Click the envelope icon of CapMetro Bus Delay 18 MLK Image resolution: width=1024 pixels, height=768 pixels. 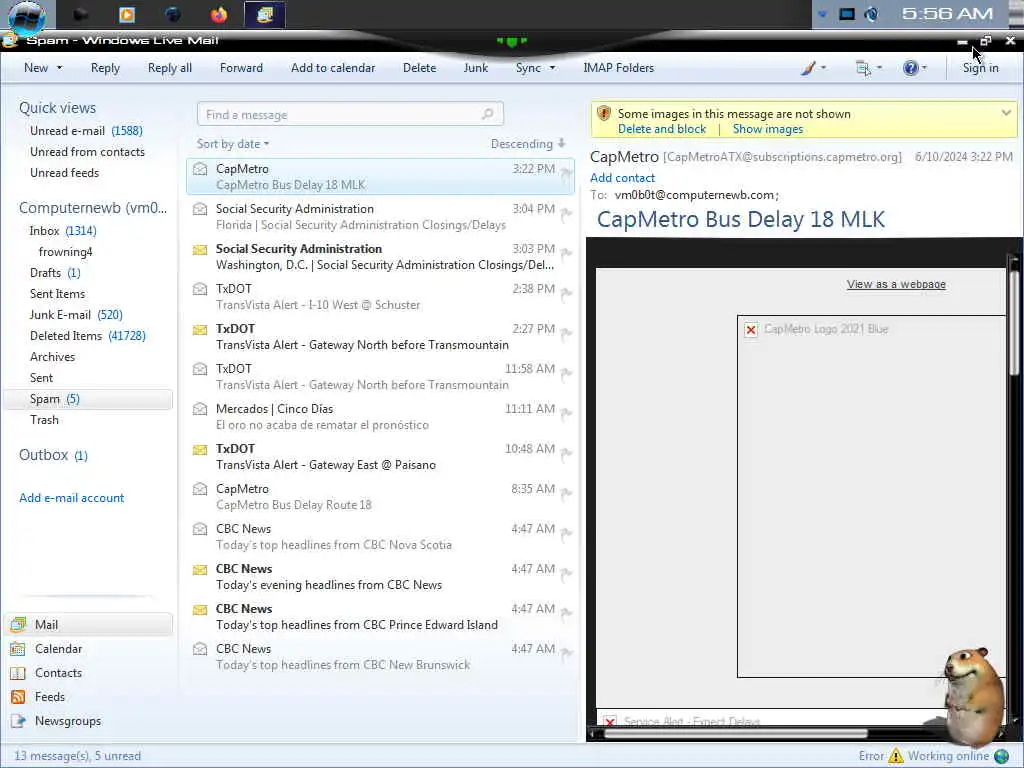(x=200, y=169)
